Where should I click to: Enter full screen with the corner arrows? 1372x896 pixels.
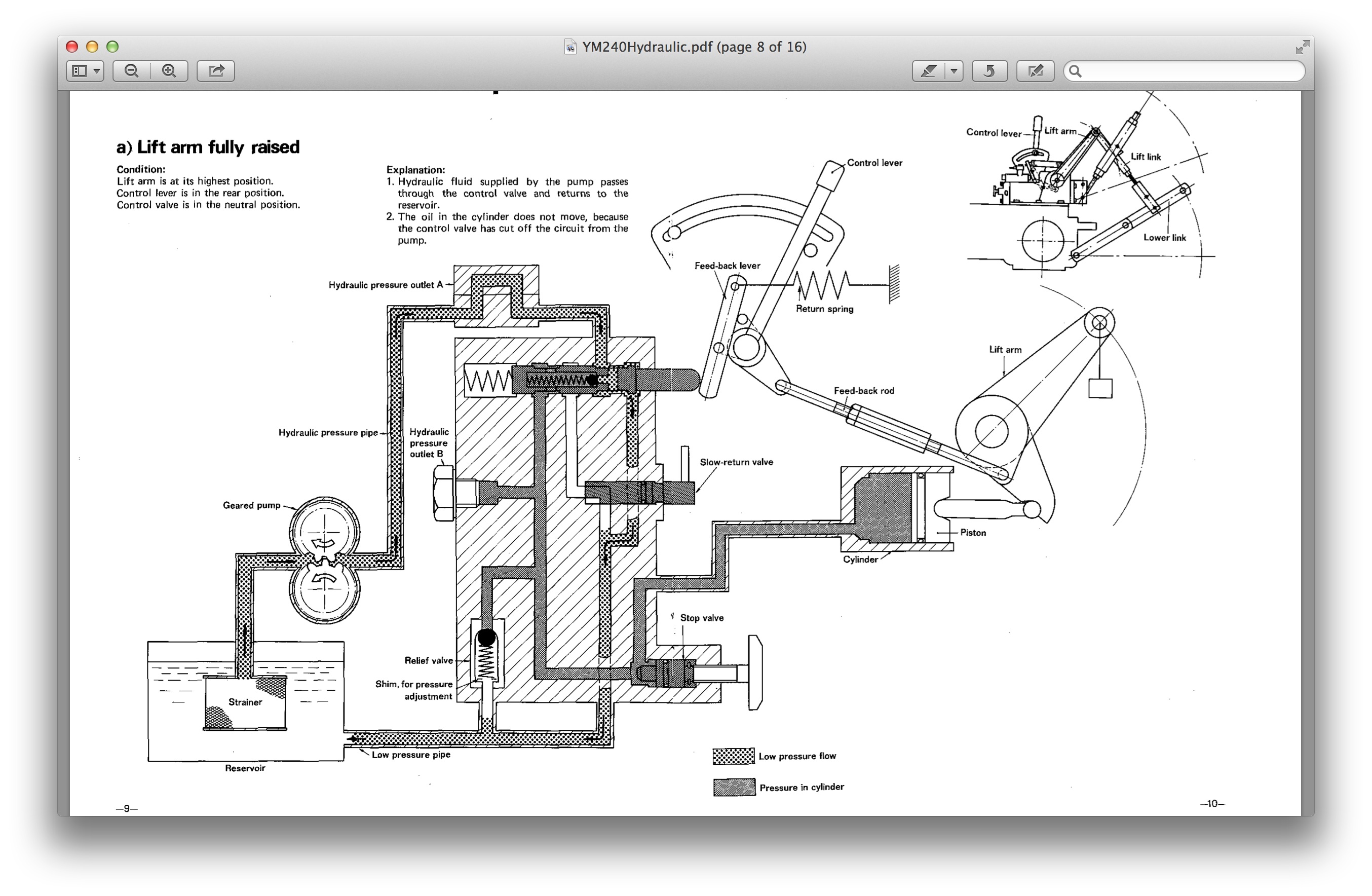click(x=1302, y=47)
